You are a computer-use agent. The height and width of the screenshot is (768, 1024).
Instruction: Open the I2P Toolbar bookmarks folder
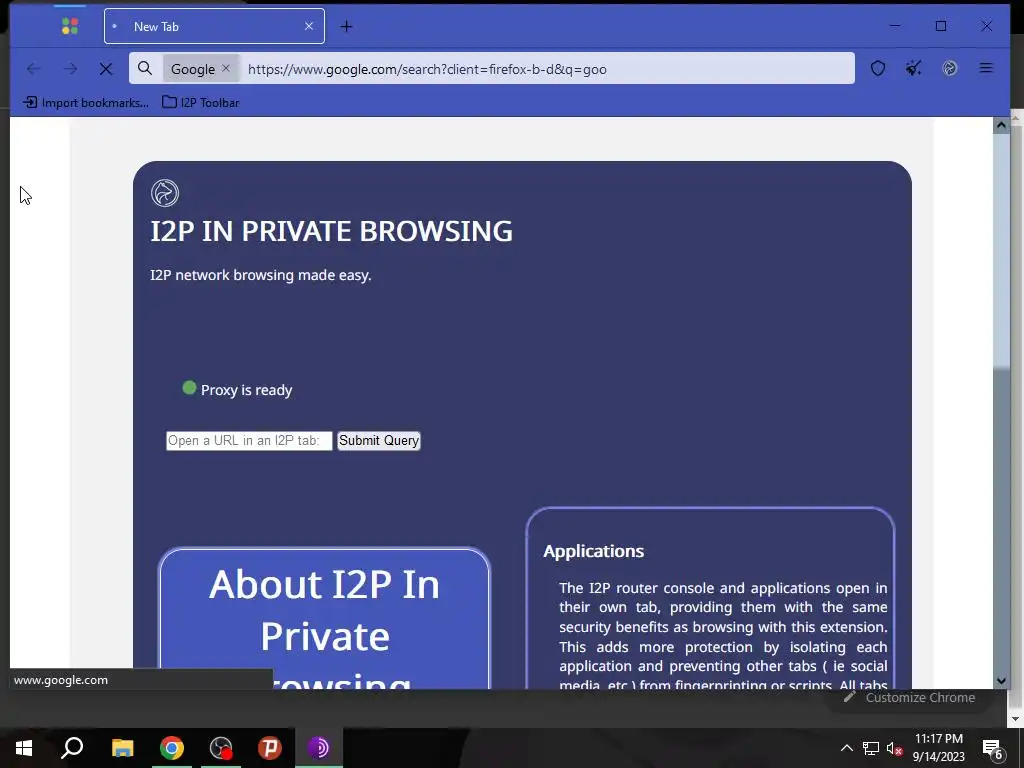click(200, 103)
